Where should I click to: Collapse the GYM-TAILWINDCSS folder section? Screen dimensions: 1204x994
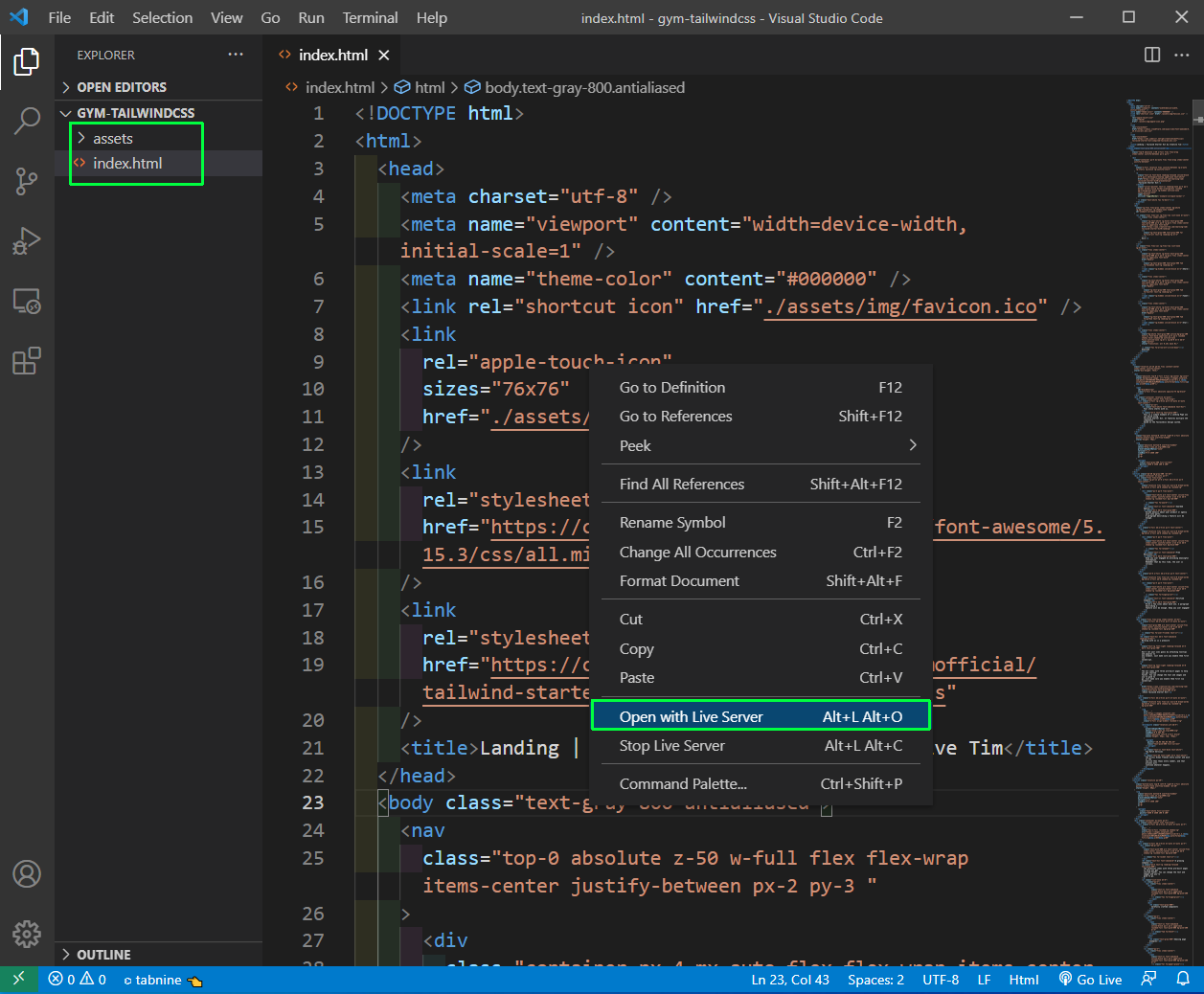click(x=158, y=113)
